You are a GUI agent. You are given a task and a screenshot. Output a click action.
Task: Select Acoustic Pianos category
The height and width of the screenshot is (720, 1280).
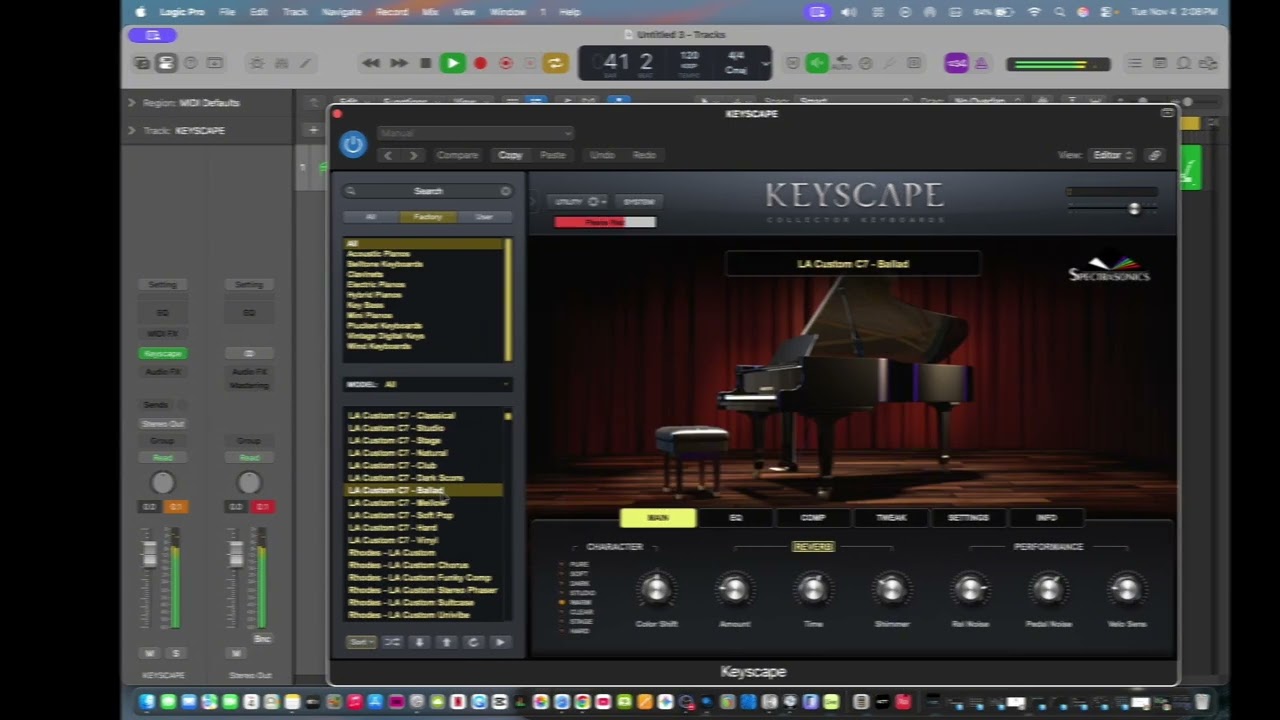pyautogui.click(x=378, y=254)
